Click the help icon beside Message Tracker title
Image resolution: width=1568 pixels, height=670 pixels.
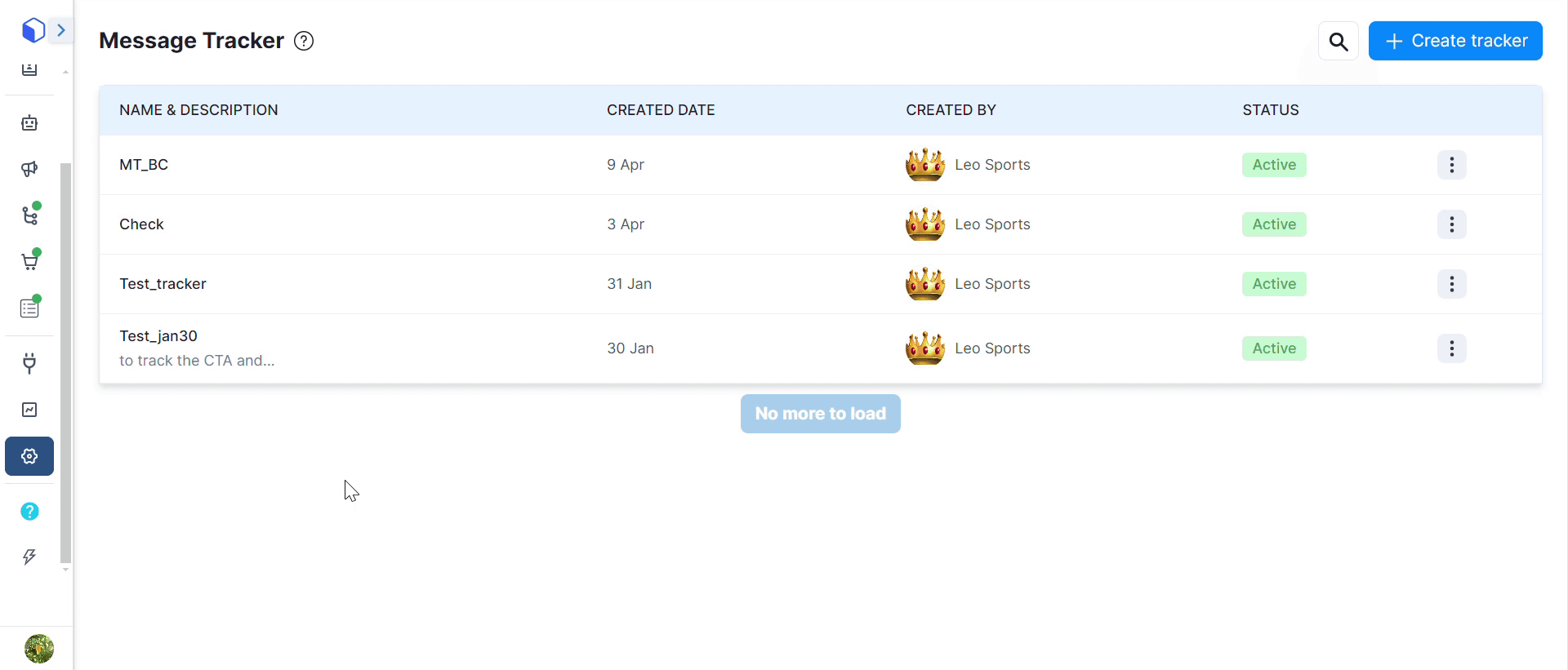pyautogui.click(x=304, y=41)
